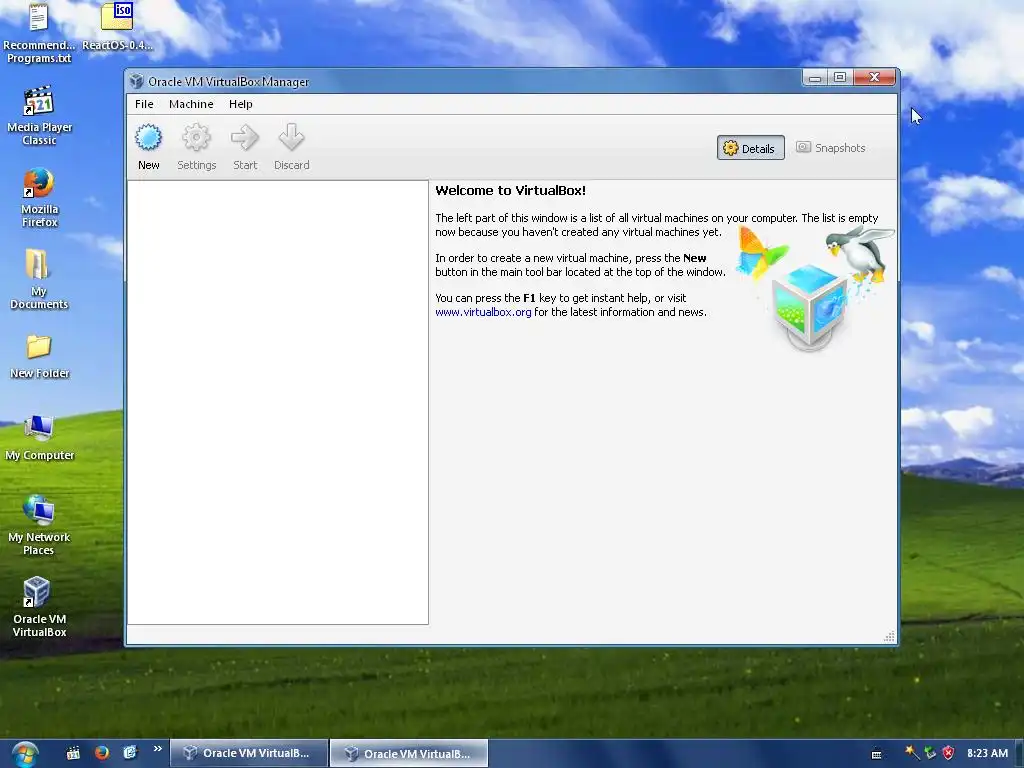Open the Start menu orb
The height and width of the screenshot is (768, 1024).
(25, 754)
